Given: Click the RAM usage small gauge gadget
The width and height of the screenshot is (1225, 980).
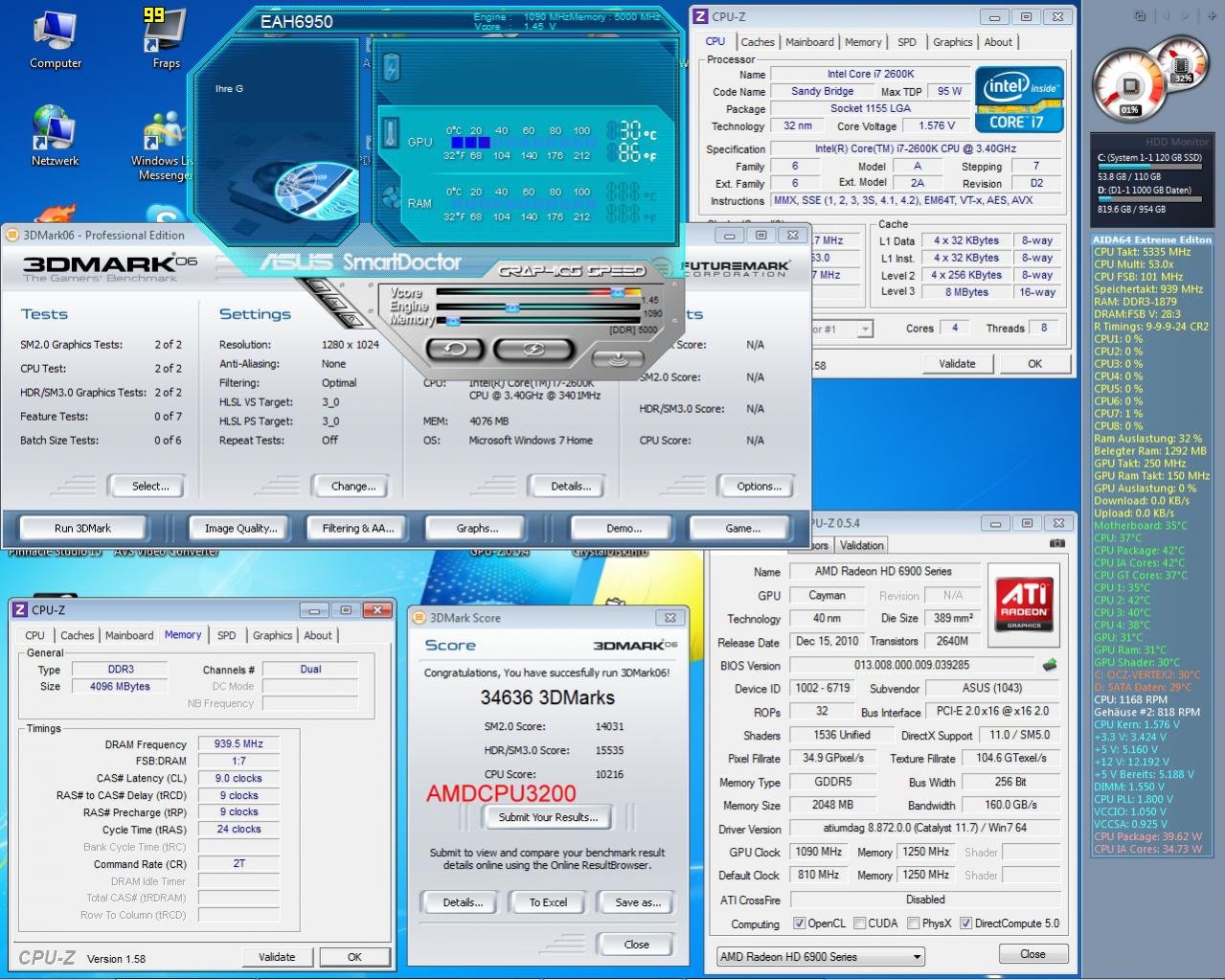Looking at the screenshot, I should pyautogui.click(x=1182, y=67).
